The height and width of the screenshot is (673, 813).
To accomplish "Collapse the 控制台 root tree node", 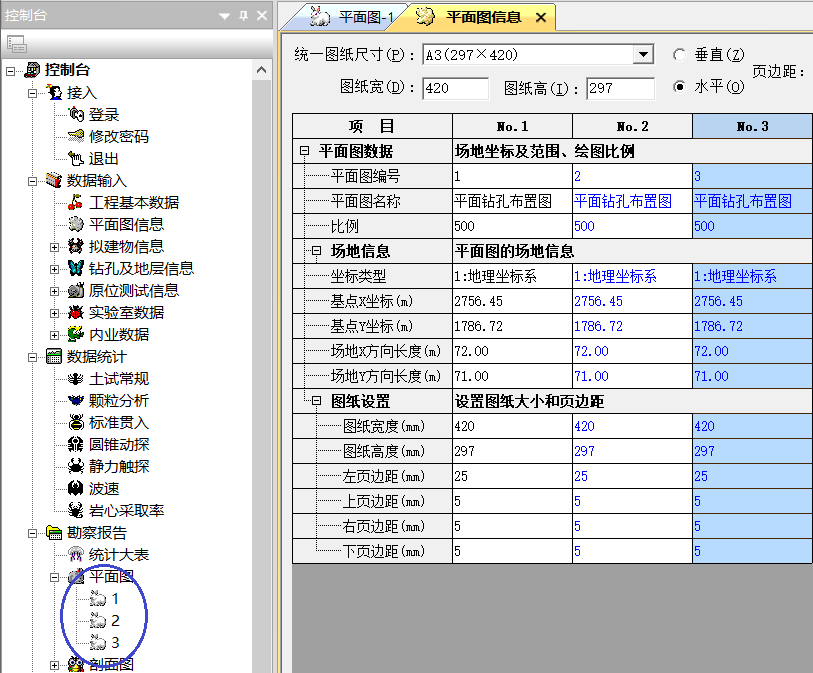I will point(10,71).
